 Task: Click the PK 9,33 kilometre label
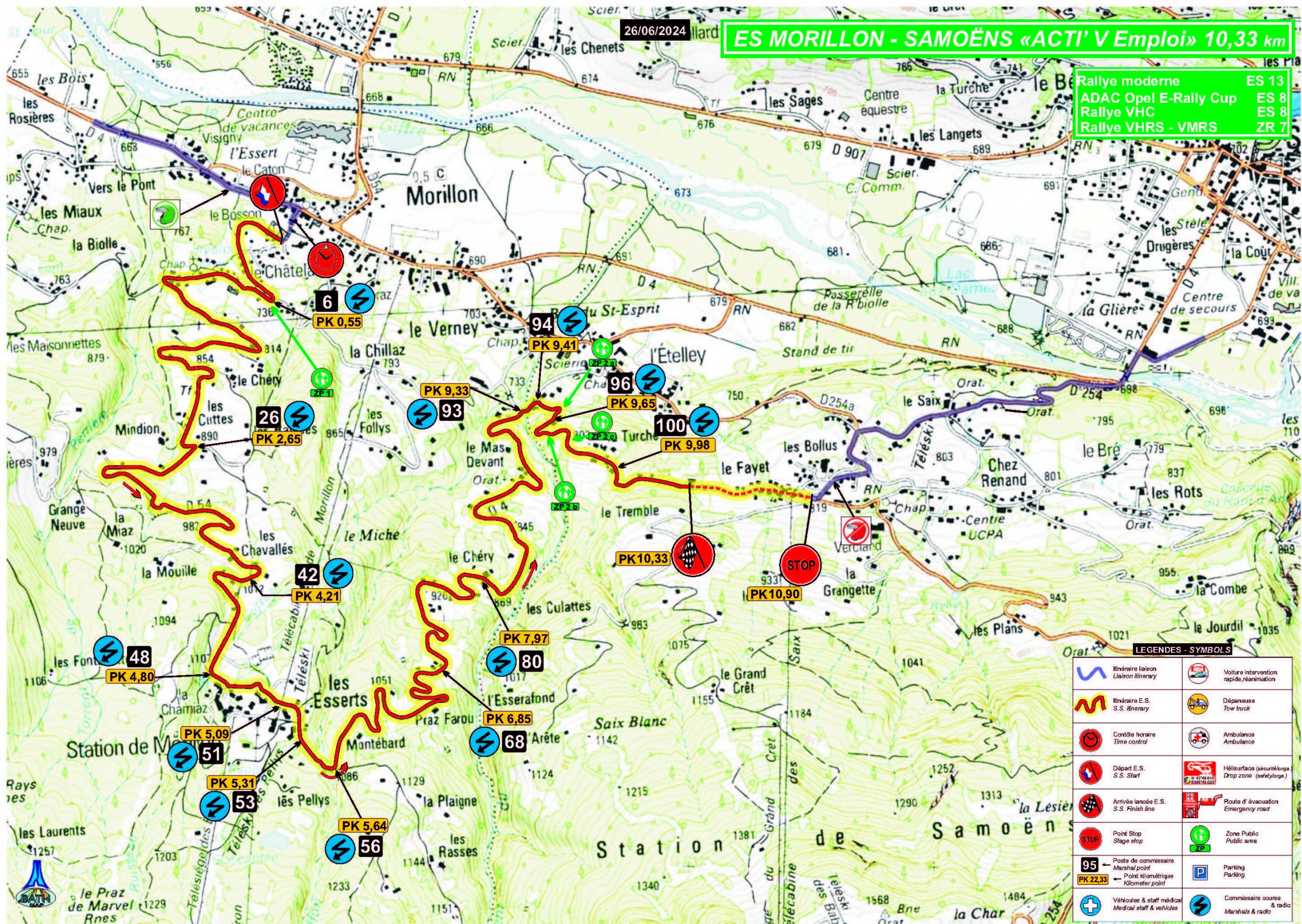(x=446, y=391)
